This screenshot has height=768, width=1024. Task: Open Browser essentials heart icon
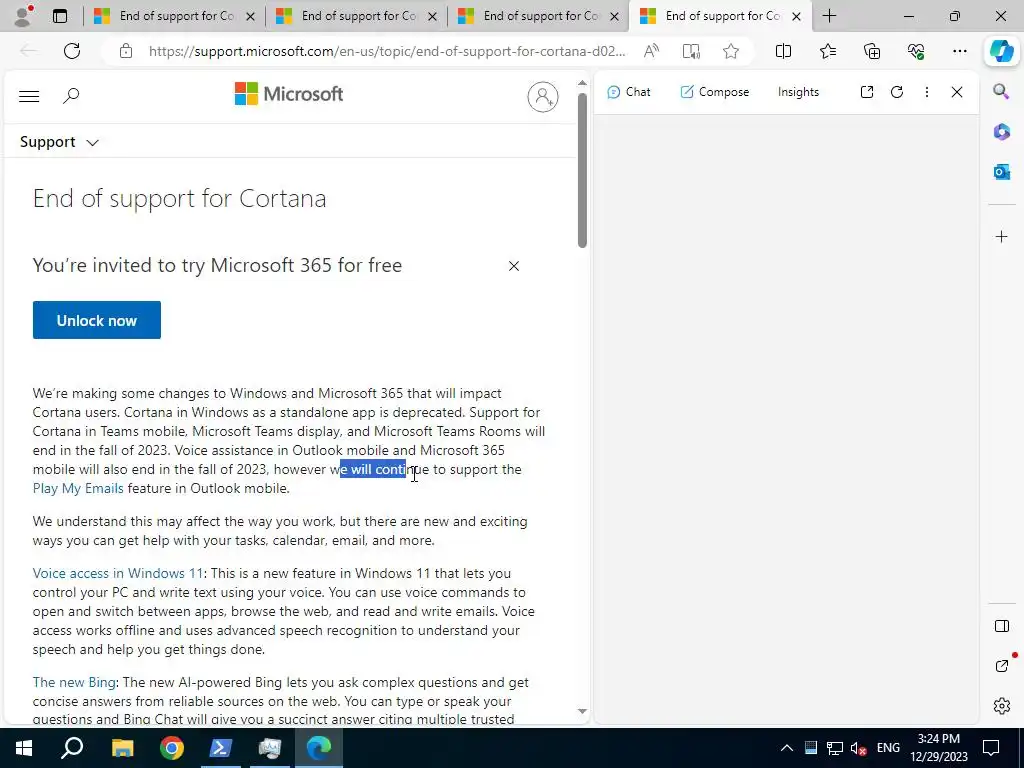pyautogui.click(x=916, y=51)
